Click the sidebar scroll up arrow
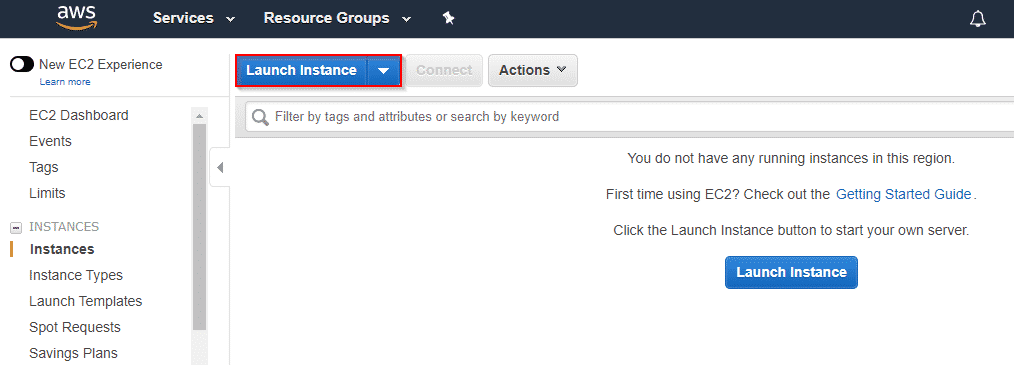This screenshot has height=365, width=1014. pyautogui.click(x=199, y=116)
